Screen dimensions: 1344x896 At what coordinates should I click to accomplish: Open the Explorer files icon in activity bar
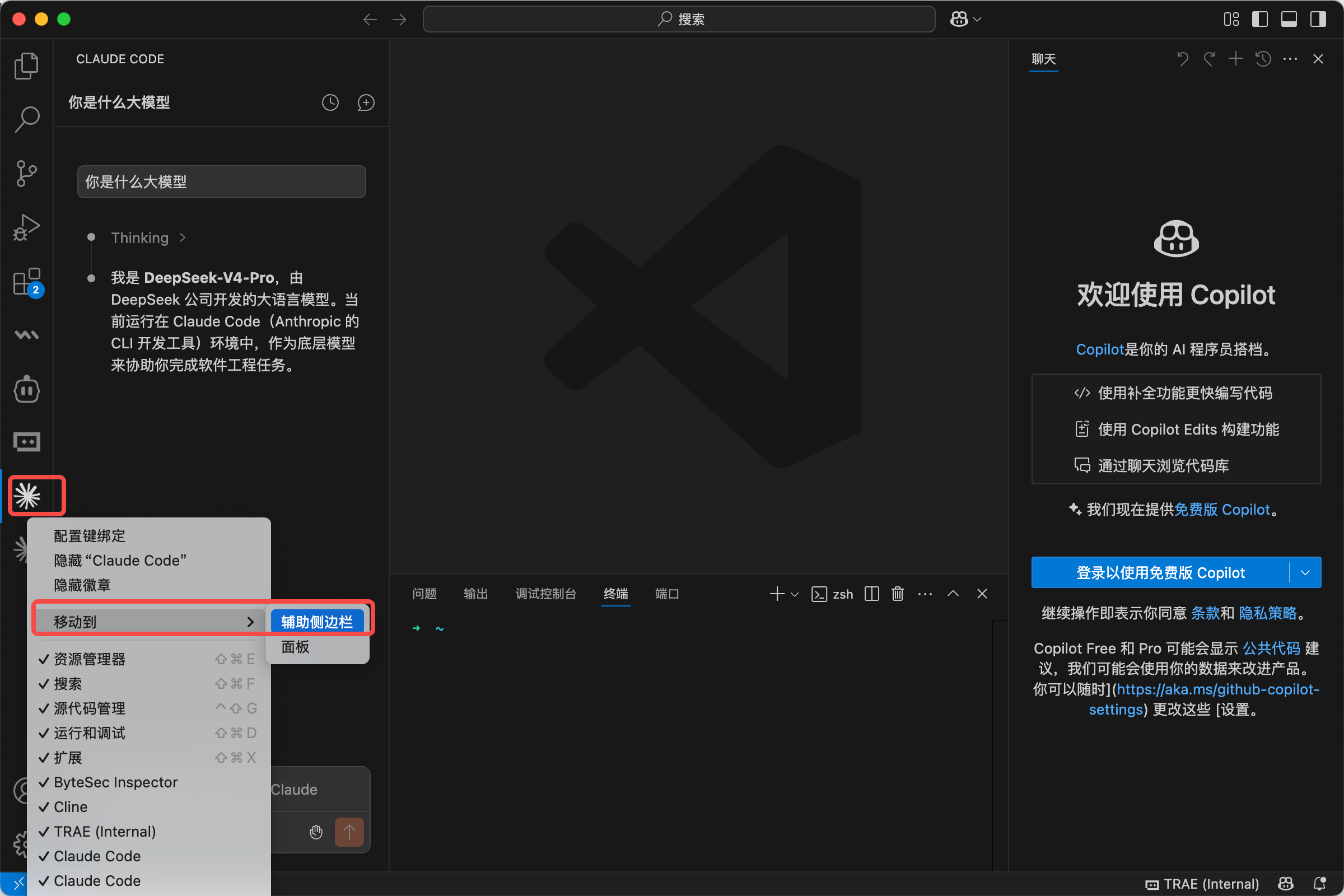click(x=26, y=66)
